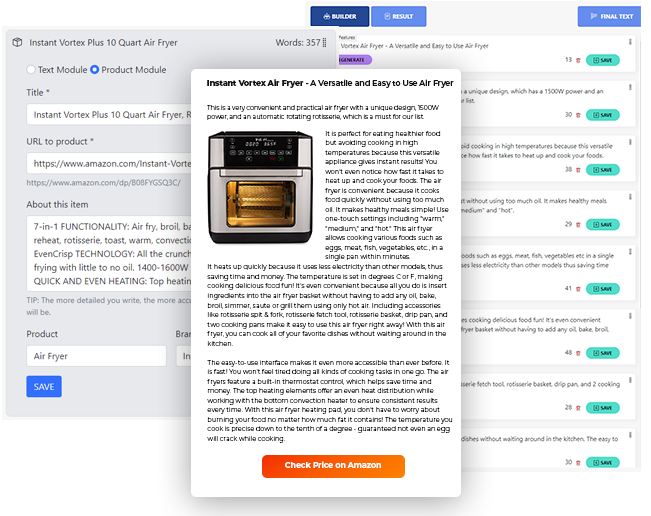Viewport: 651px width, 516px height.
Task: Click the air fryer product image in preview
Action: coord(261,187)
